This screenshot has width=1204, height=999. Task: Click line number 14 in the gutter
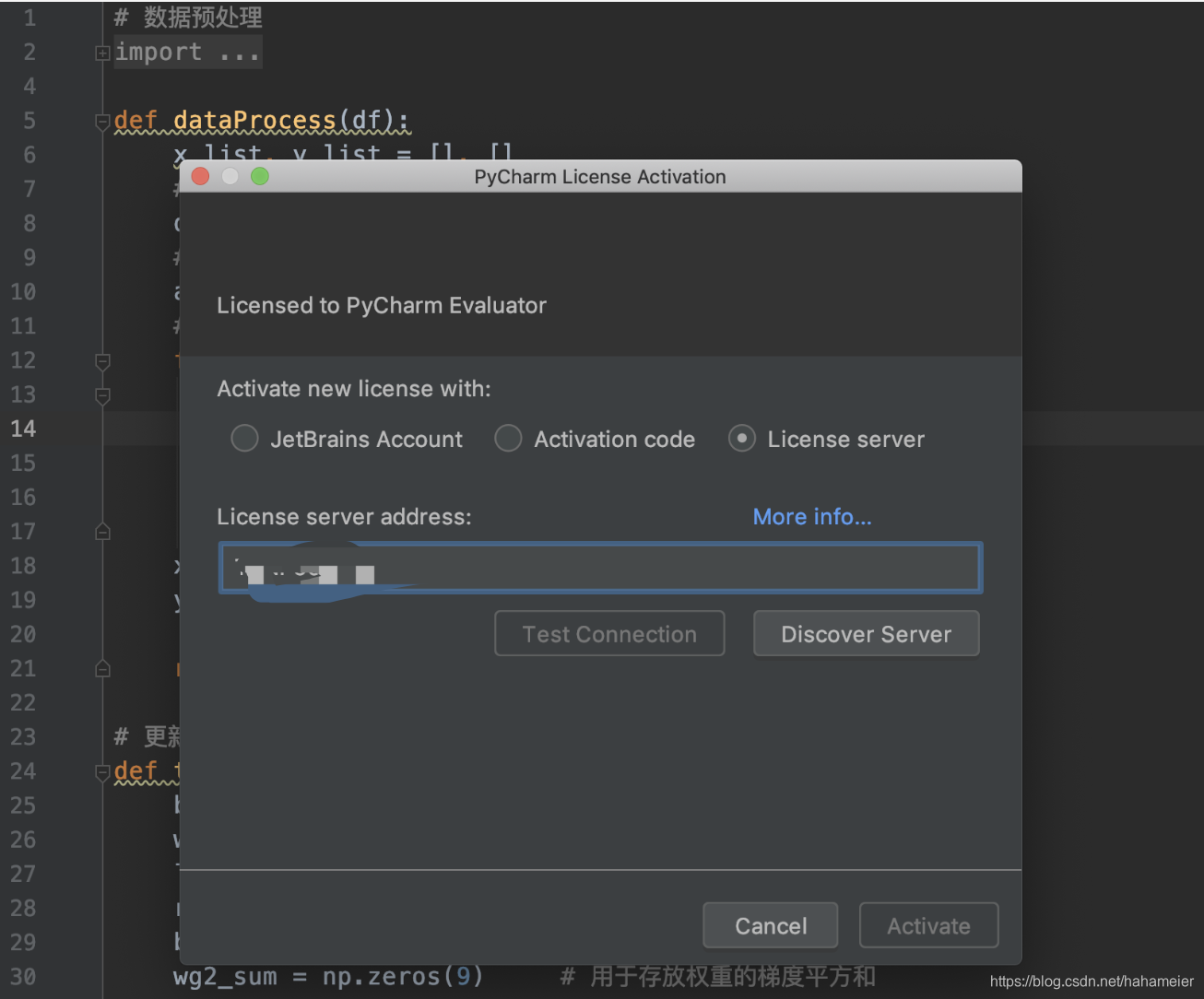click(x=23, y=429)
